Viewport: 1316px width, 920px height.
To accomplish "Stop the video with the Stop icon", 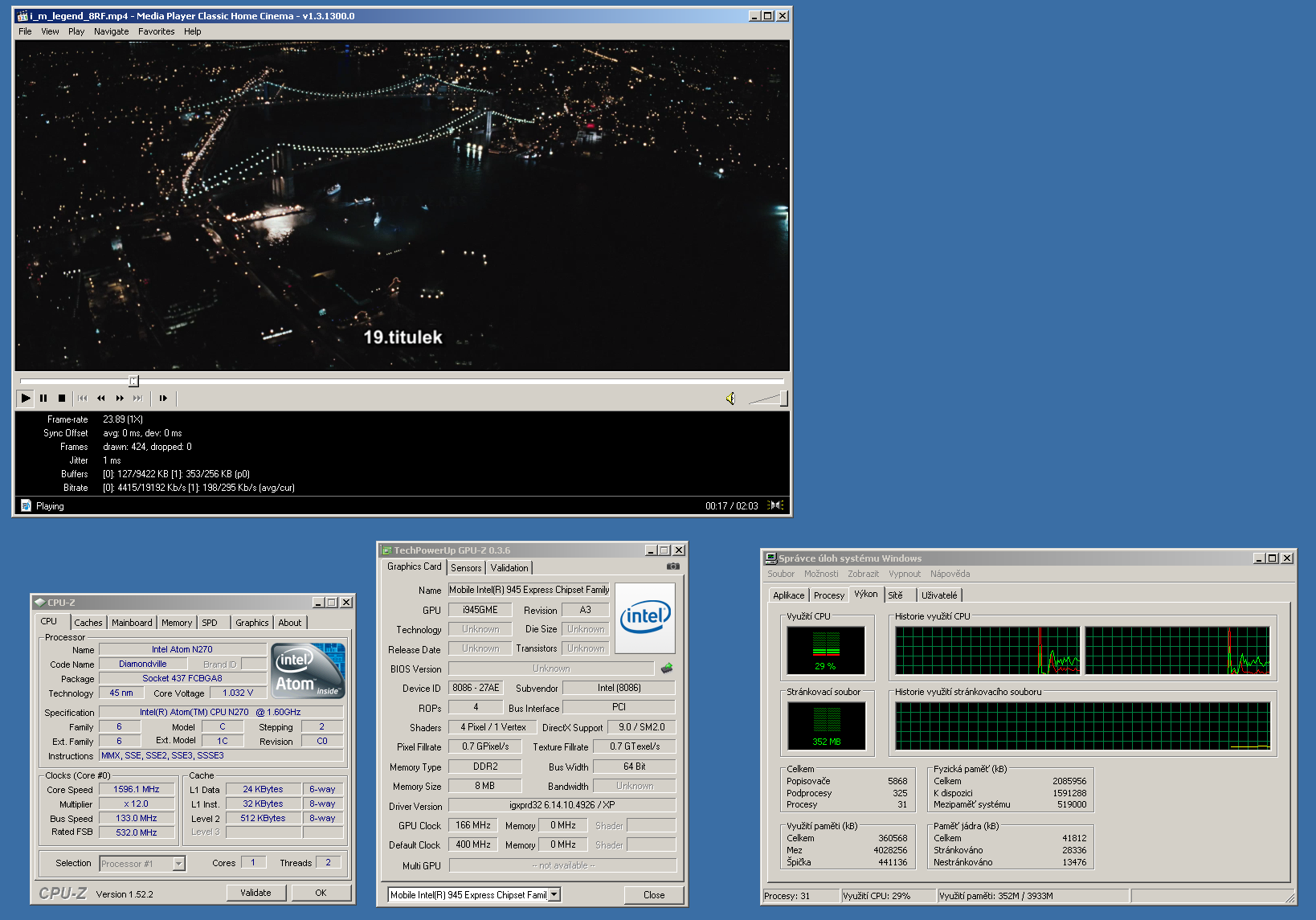I will [62, 398].
